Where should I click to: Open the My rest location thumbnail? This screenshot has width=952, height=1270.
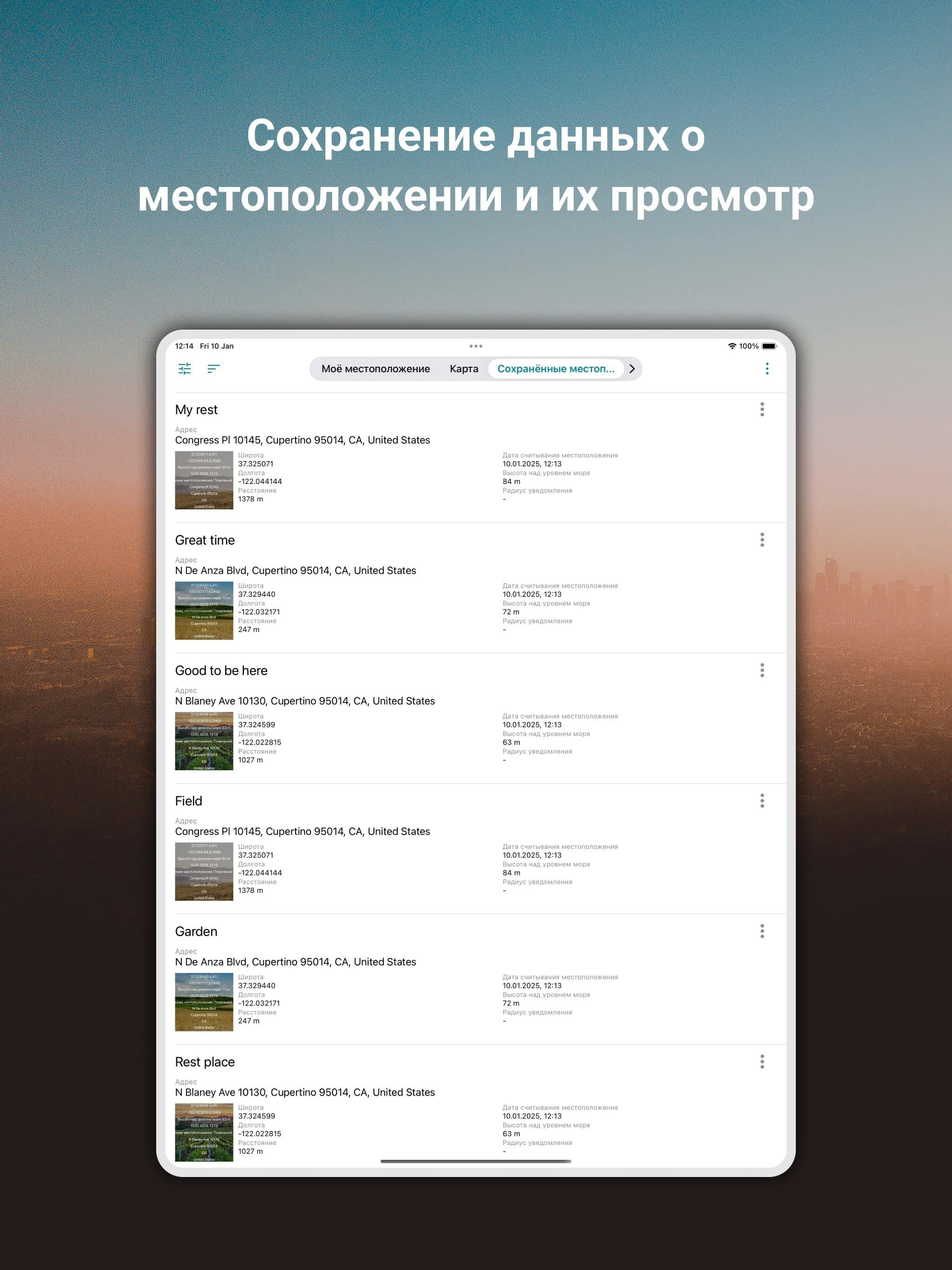click(x=204, y=480)
